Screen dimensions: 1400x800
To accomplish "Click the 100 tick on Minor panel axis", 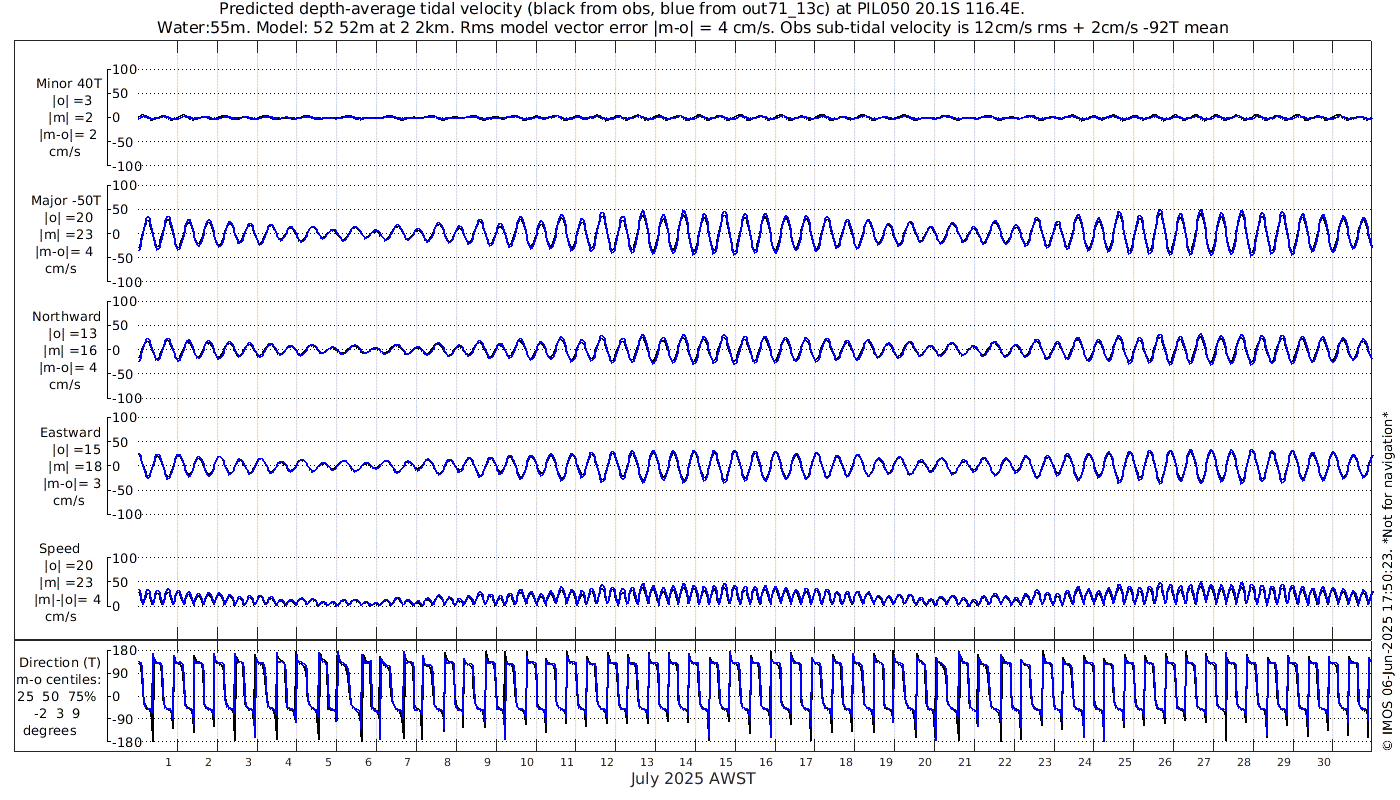I will (124, 69).
